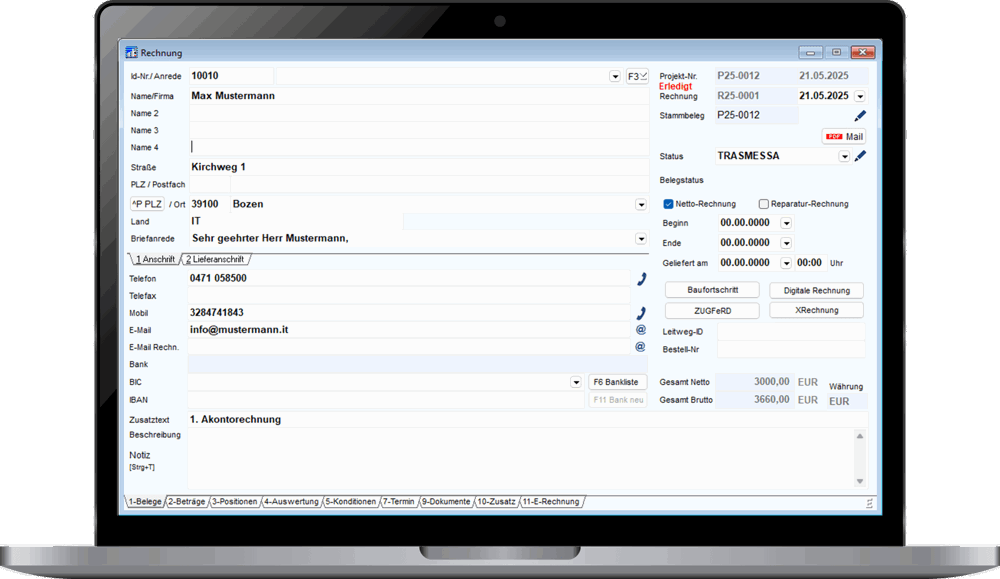Dial the Mobil number via phone icon
The height and width of the screenshot is (579, 1000).
pyautogui.click(x=641, y=313)
